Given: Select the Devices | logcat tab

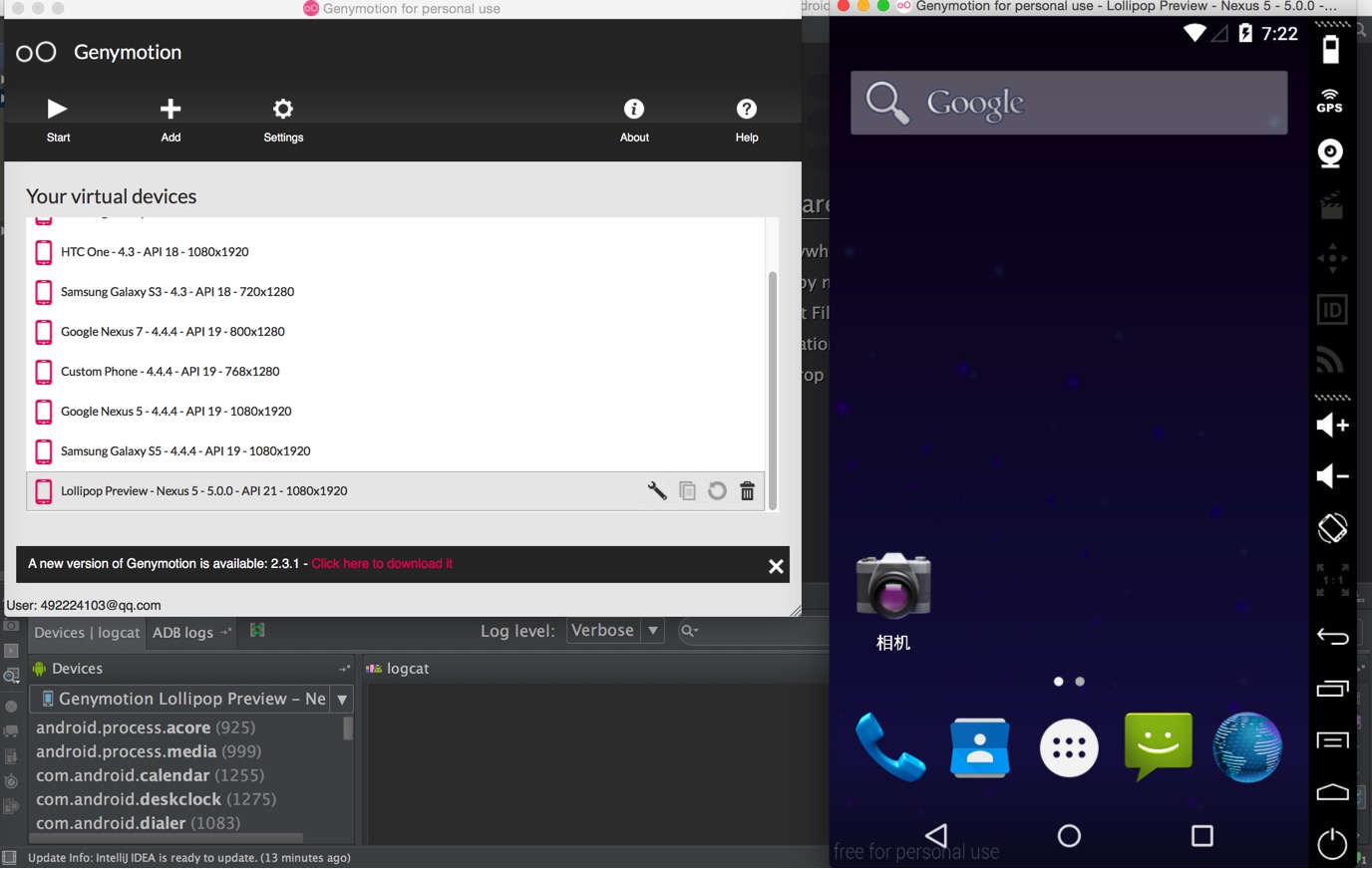Looking at the screenshot, I should (x=87, y=633).
